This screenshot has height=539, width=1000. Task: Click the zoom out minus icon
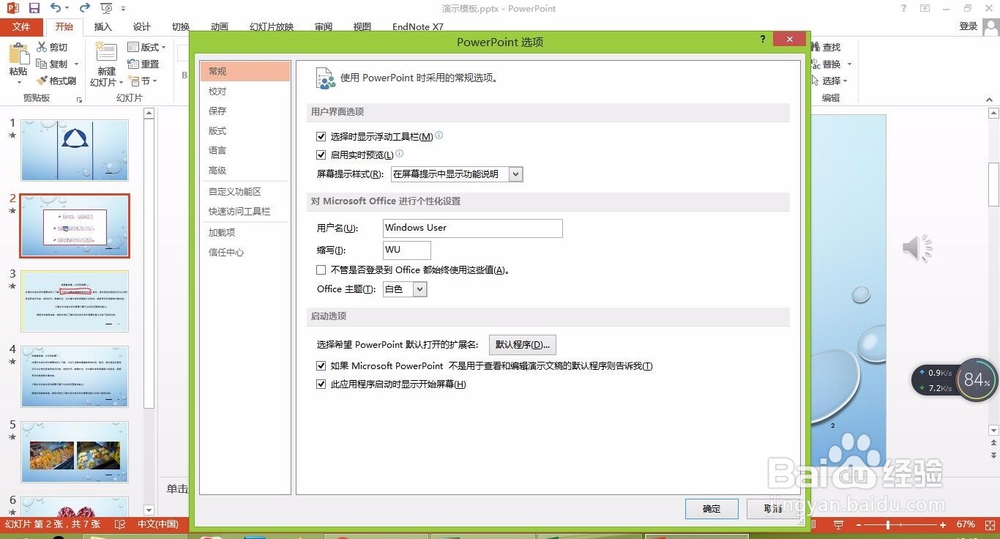coord(858,524)
